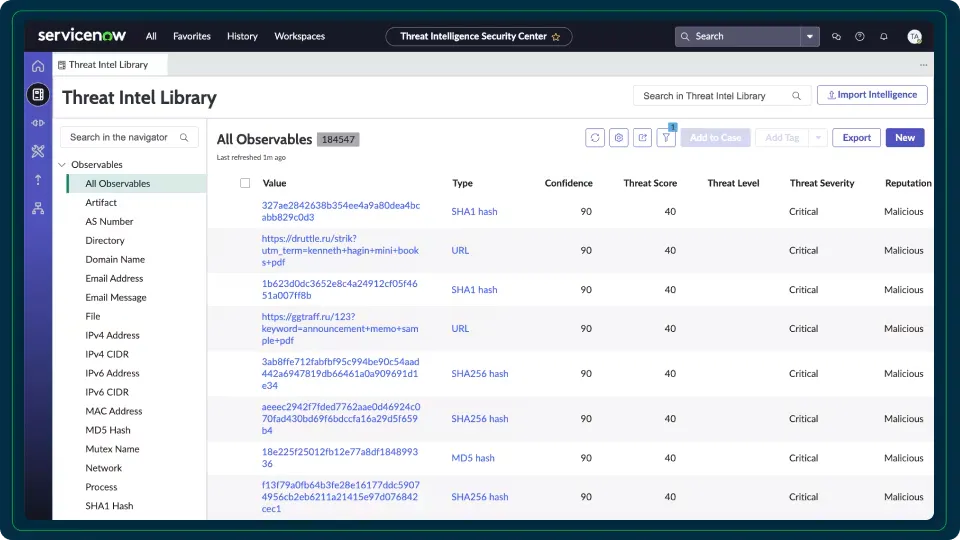The width and height of the screenshot is (960, 540).
Task: Focus the global Search field
Action: pyautogui.click(x=738, y=37)
